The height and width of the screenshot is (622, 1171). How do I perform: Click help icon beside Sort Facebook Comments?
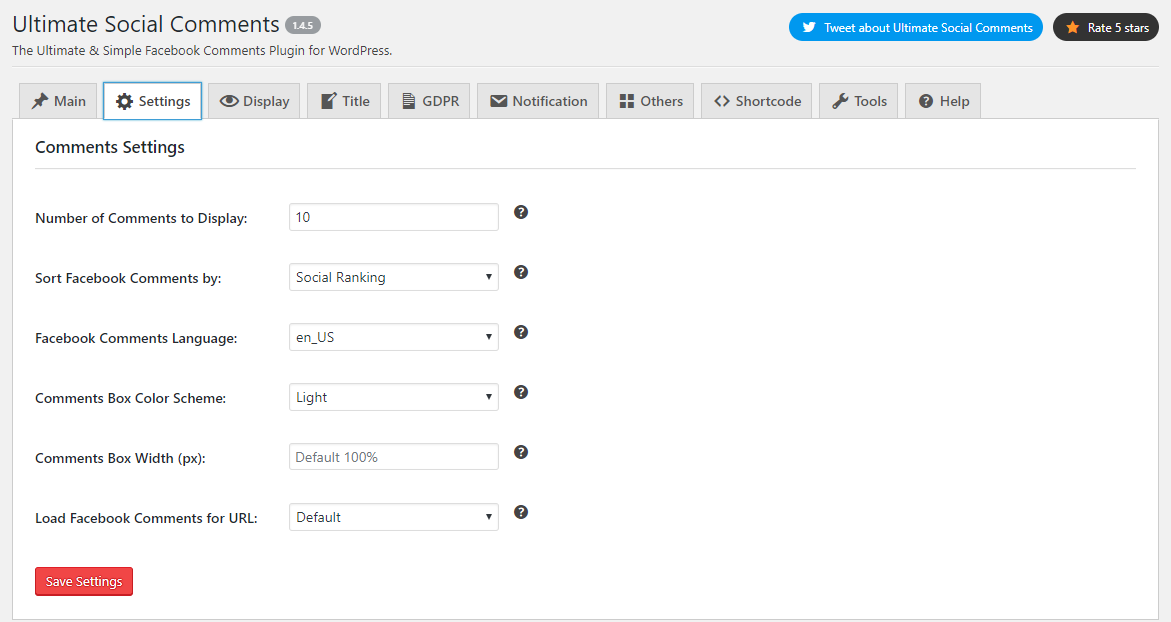click(521, 272)
